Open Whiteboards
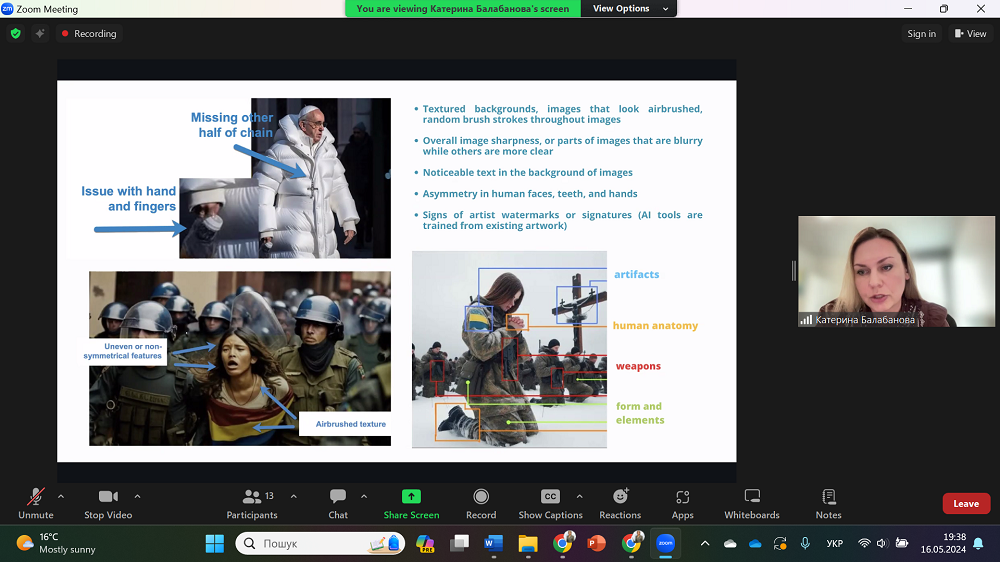Screen dimensions: 1000x562 click(752, 497)
